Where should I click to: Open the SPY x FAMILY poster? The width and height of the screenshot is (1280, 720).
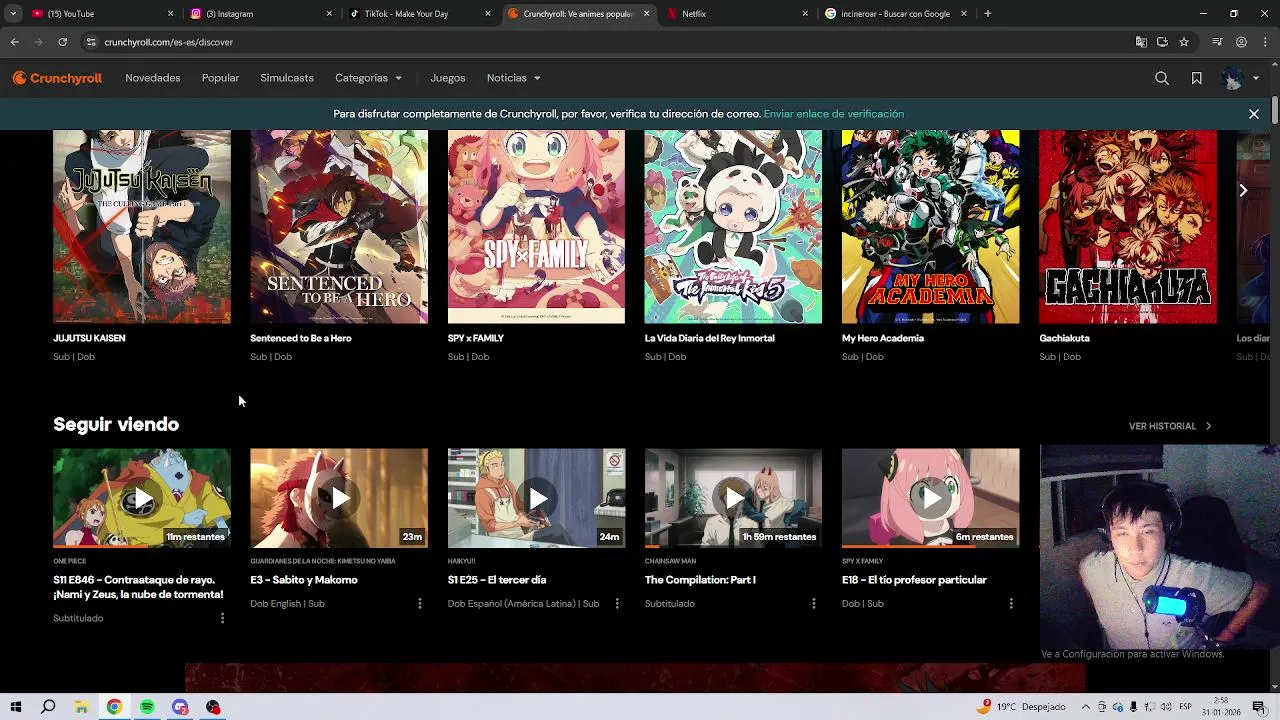536,226
